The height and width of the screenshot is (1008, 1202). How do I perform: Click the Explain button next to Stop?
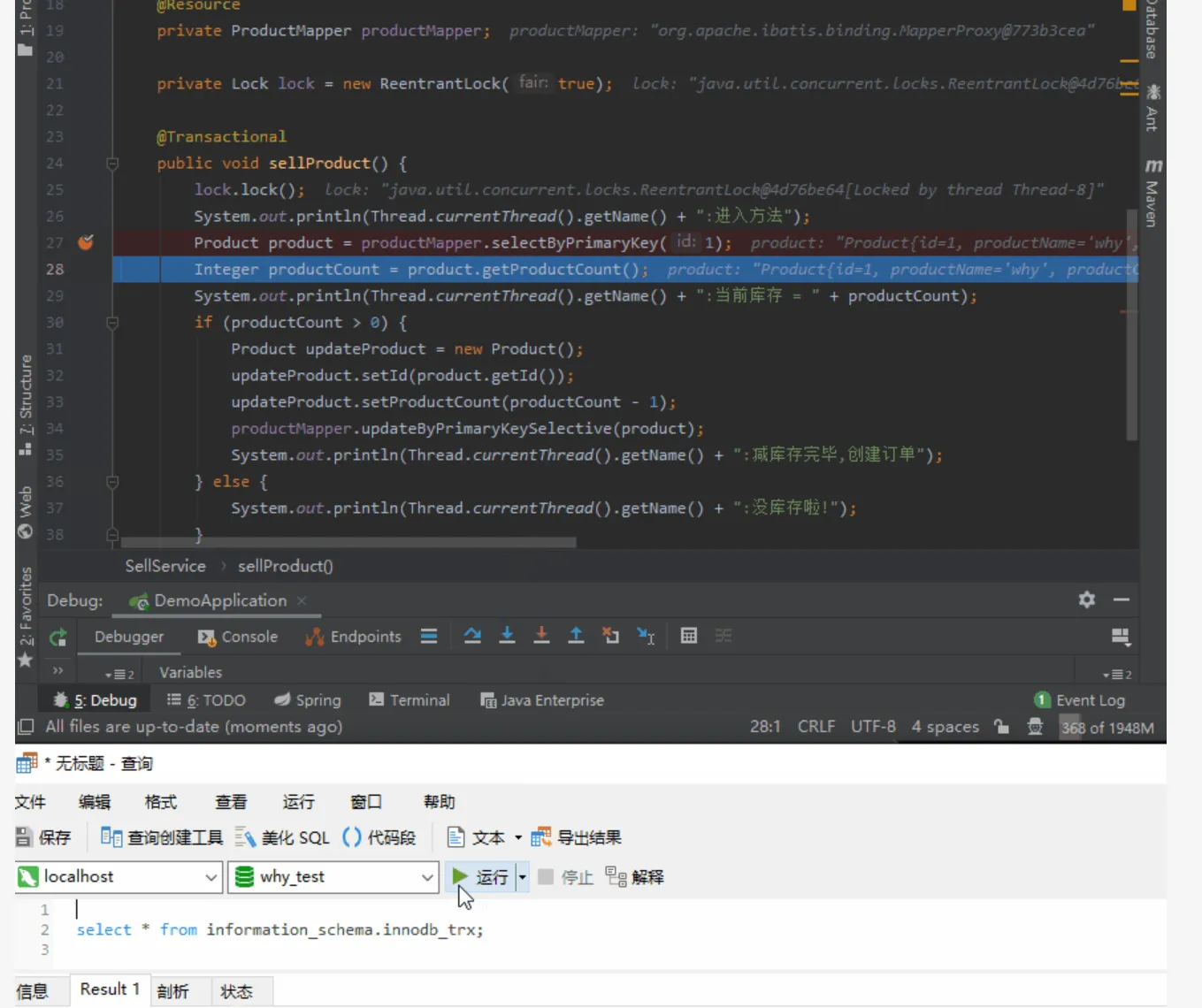click(635, 876)
